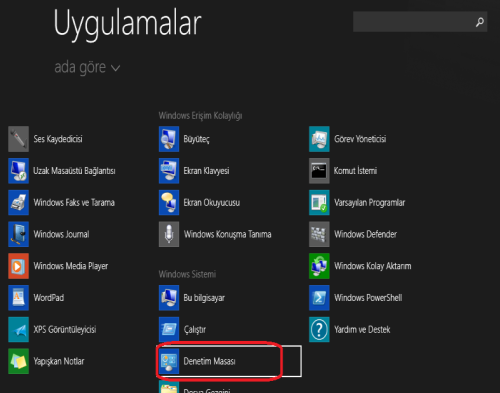The image size is (500, 393).
Task: Open XPS Görüntüleyicisi icon
Action: point(18,329)
